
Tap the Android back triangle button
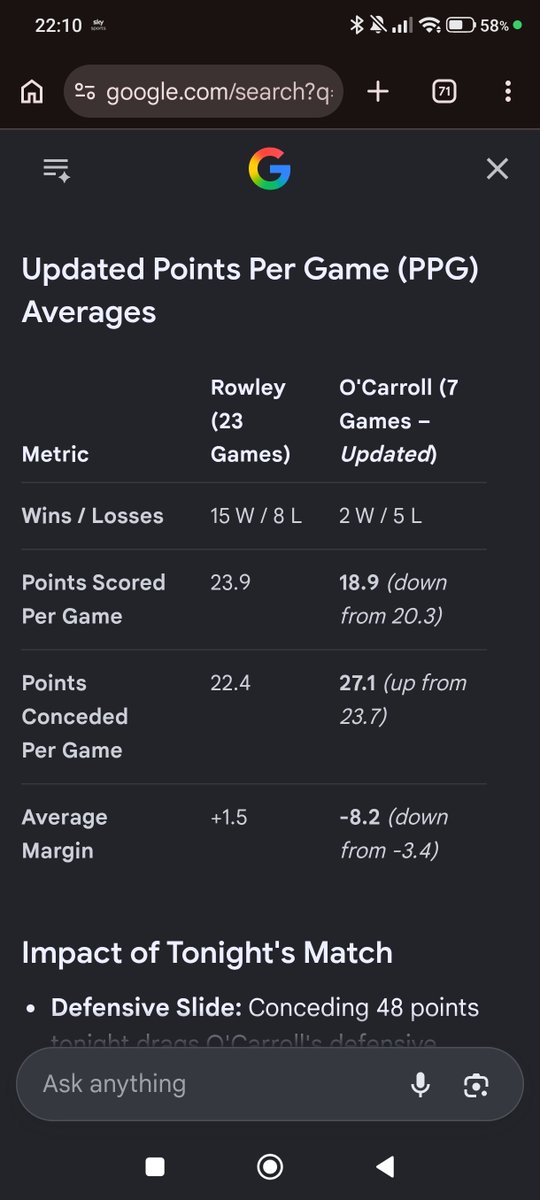pos(384,1166)
